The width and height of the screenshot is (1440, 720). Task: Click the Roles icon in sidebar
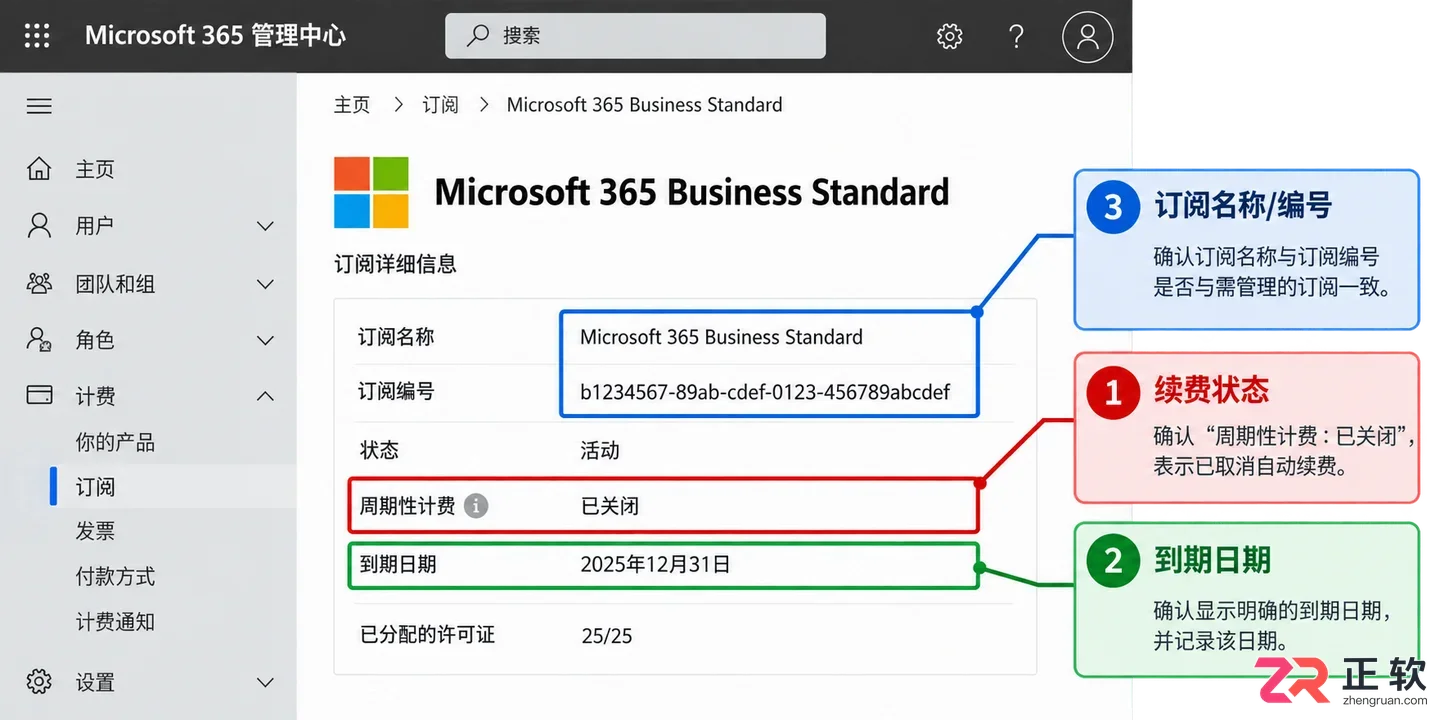click(x=39, y=339)
